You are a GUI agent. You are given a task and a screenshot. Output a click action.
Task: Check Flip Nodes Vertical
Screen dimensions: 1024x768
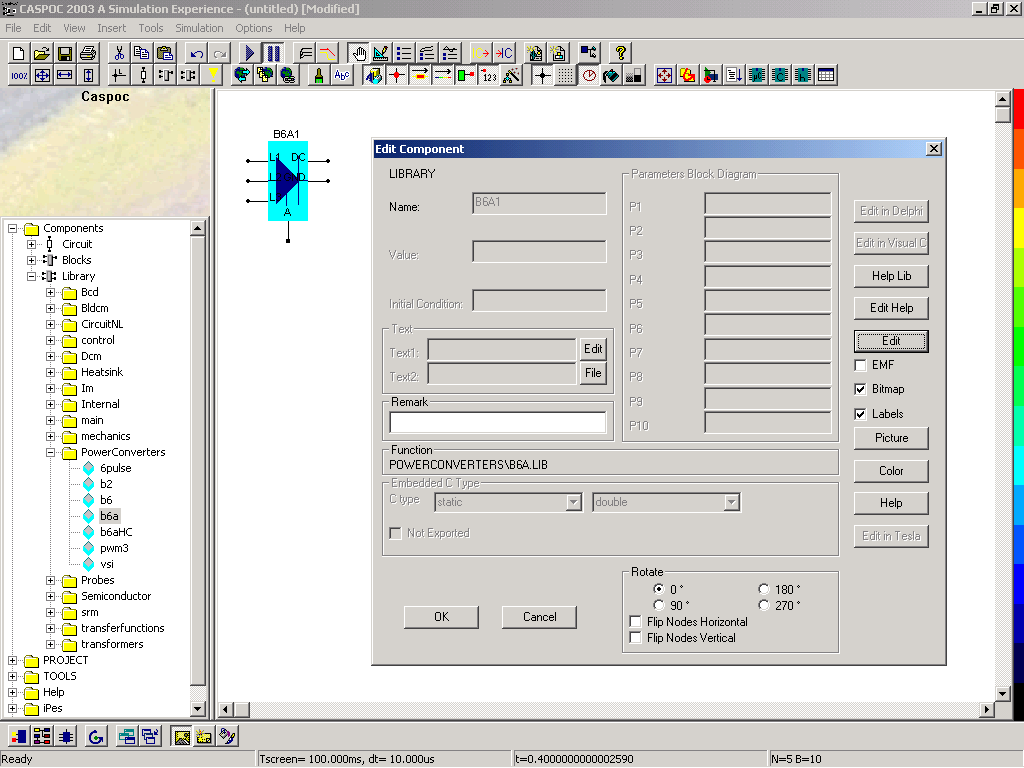pos(635,638)
